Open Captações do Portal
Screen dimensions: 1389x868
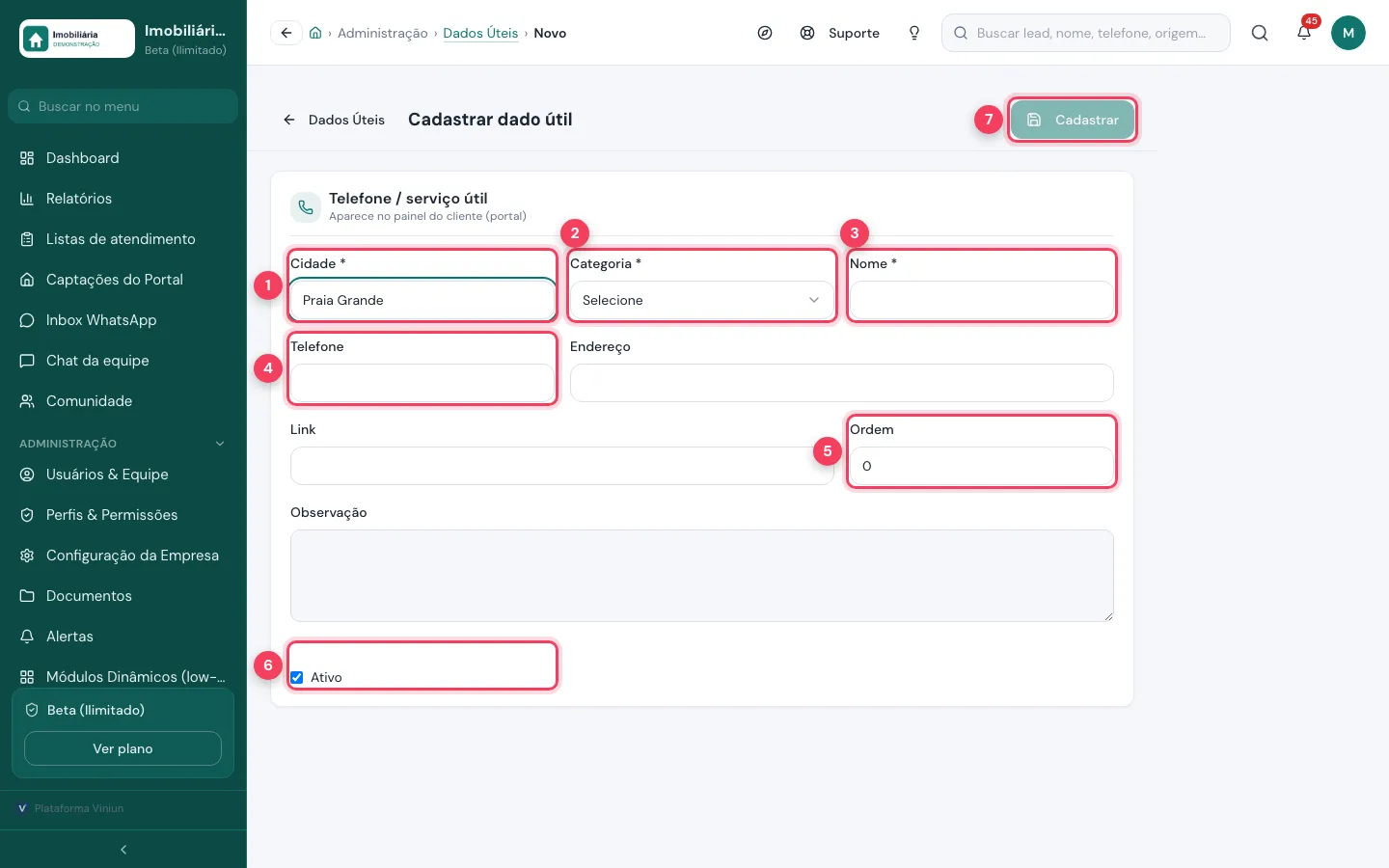point(123,280)
